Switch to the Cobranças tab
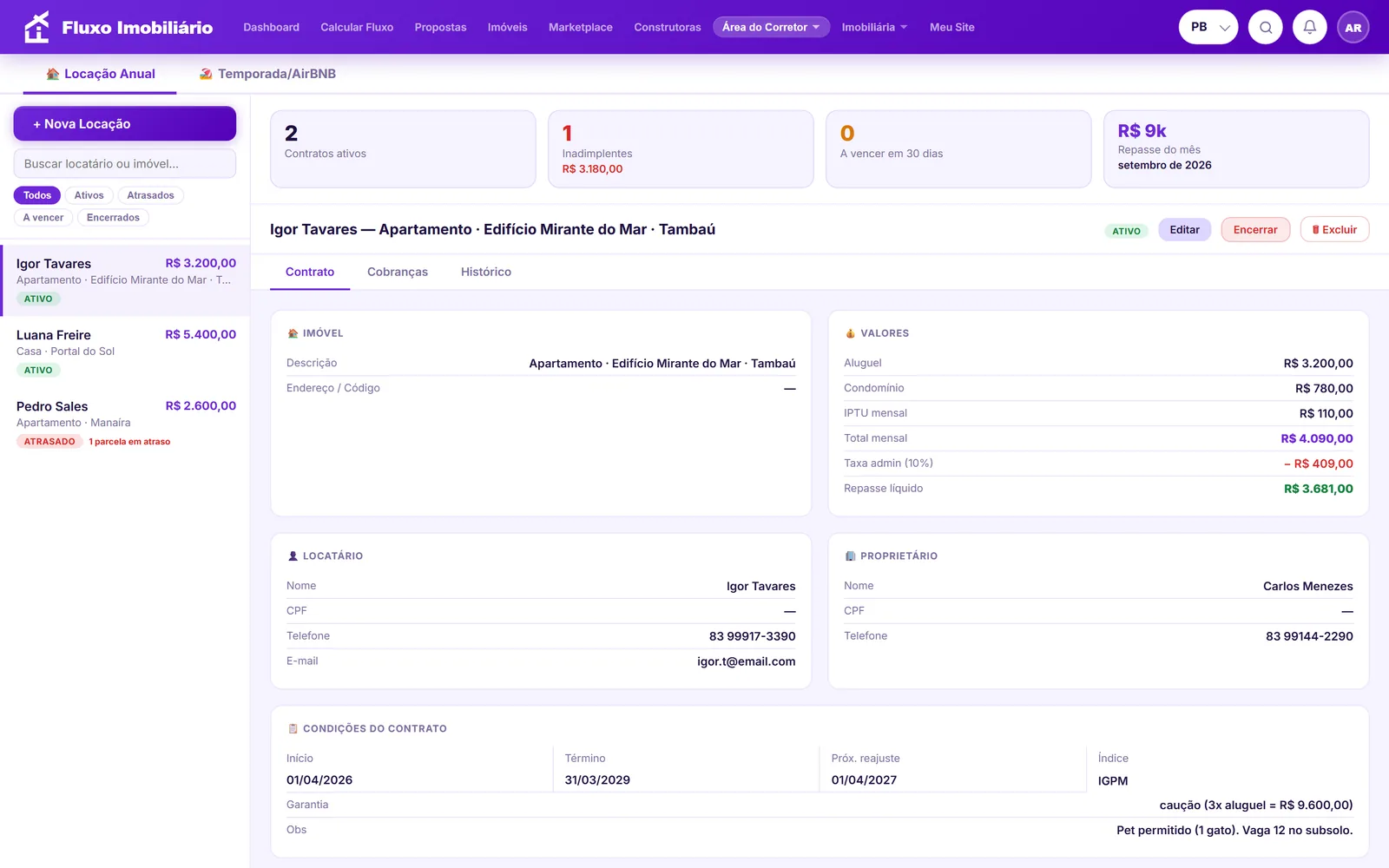 click(398, 272)
